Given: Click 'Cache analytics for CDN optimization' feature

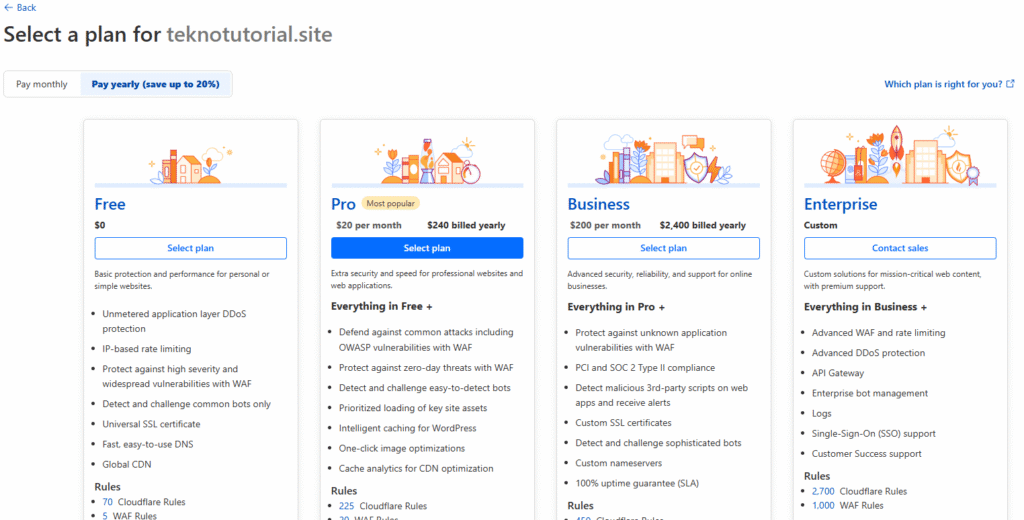Looking at the screenshot, I should click(x=416, y=468).
